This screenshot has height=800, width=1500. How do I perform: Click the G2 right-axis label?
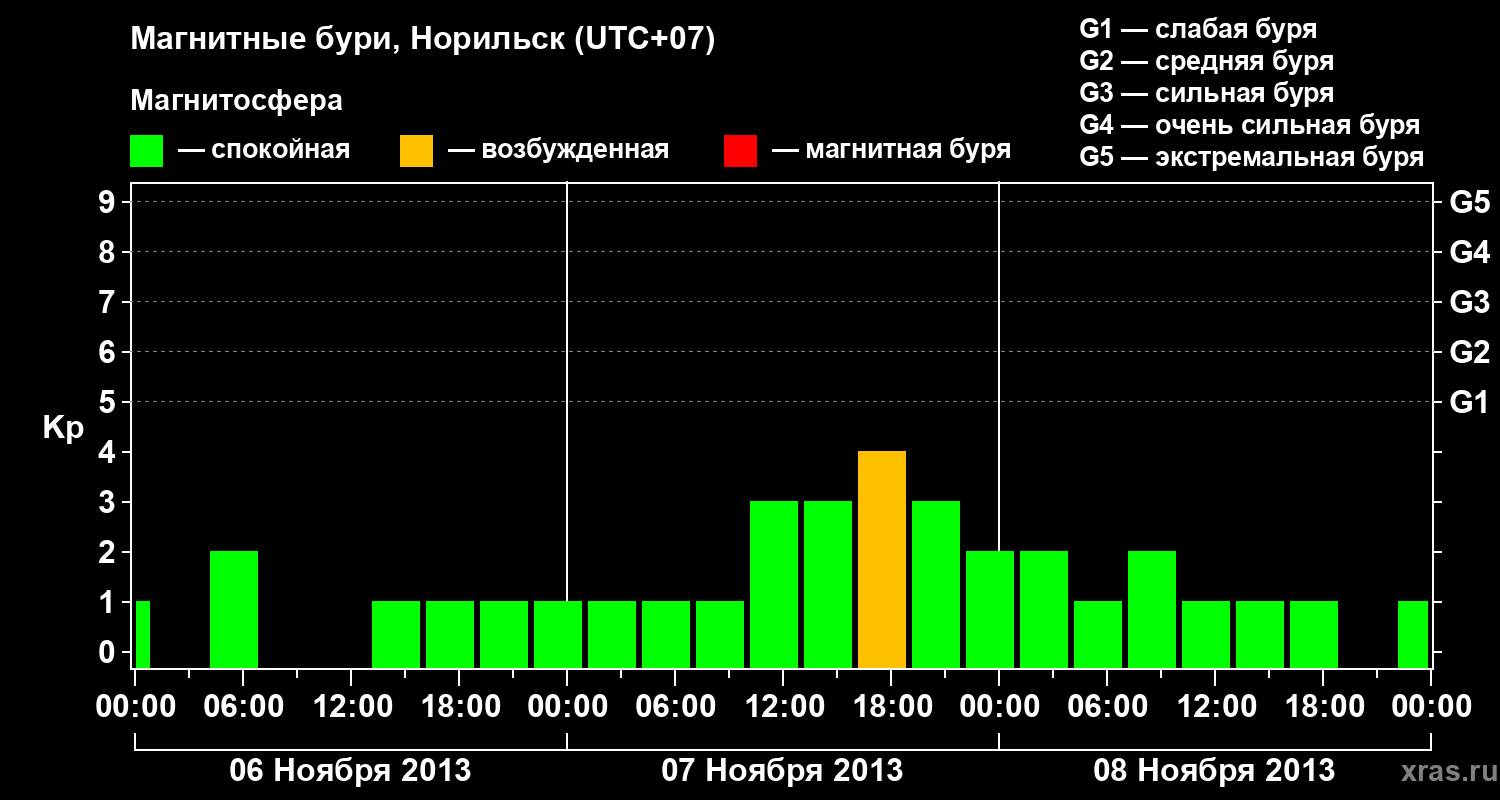click(1469, 352)
